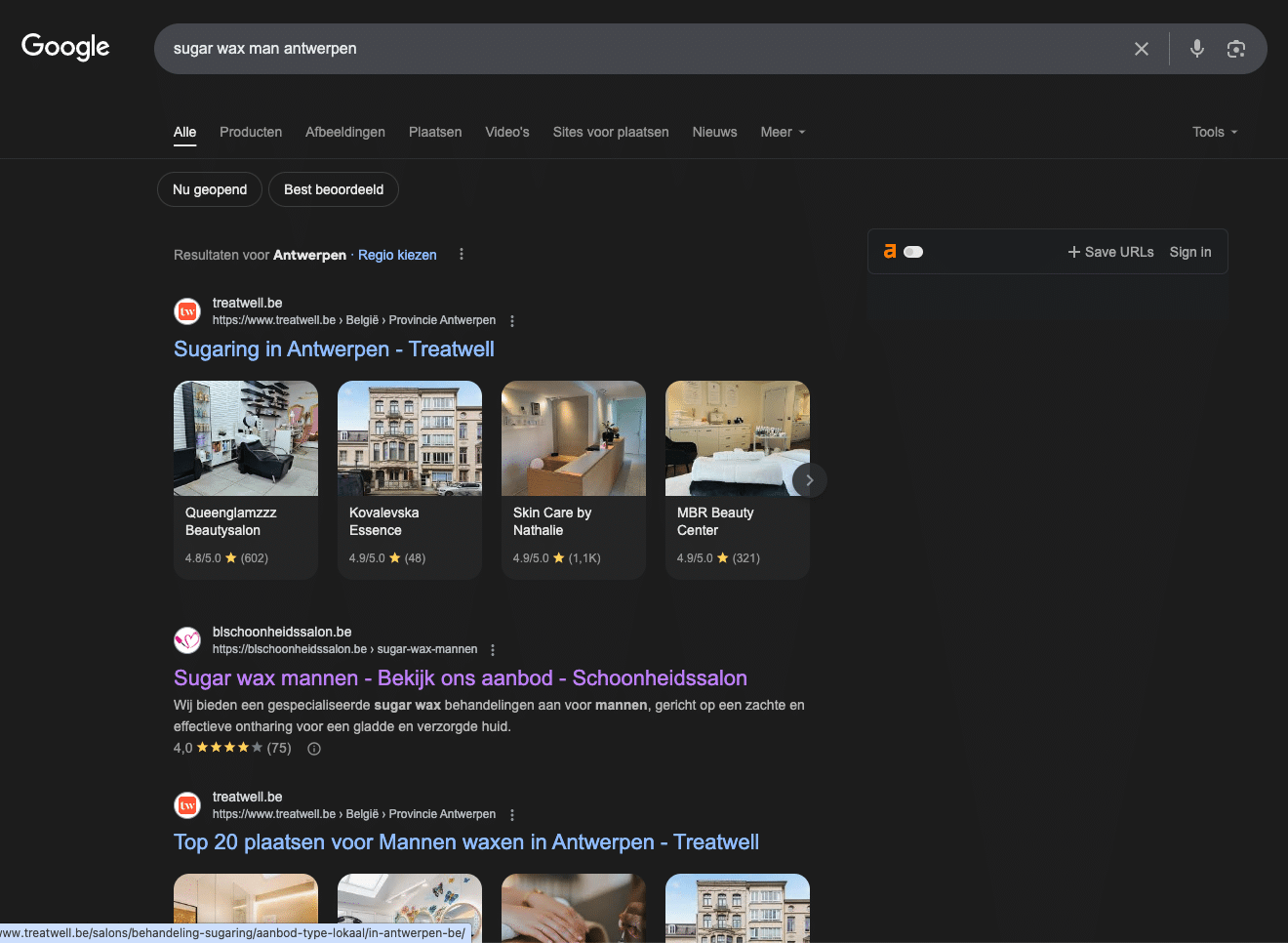Click Skin Care by Nathalie name text
1288x943 pixels.
552,521
